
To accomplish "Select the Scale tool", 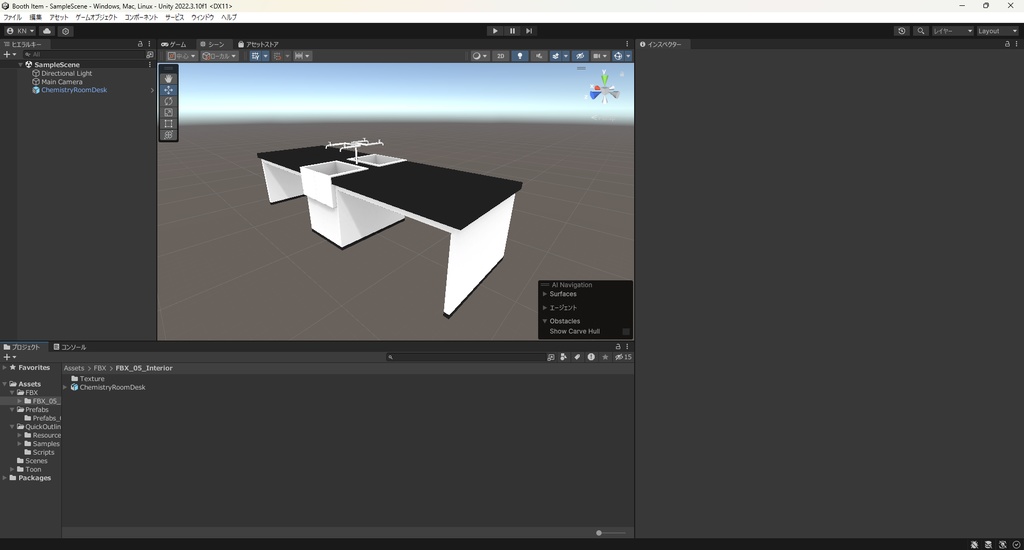I will (168, 112).
